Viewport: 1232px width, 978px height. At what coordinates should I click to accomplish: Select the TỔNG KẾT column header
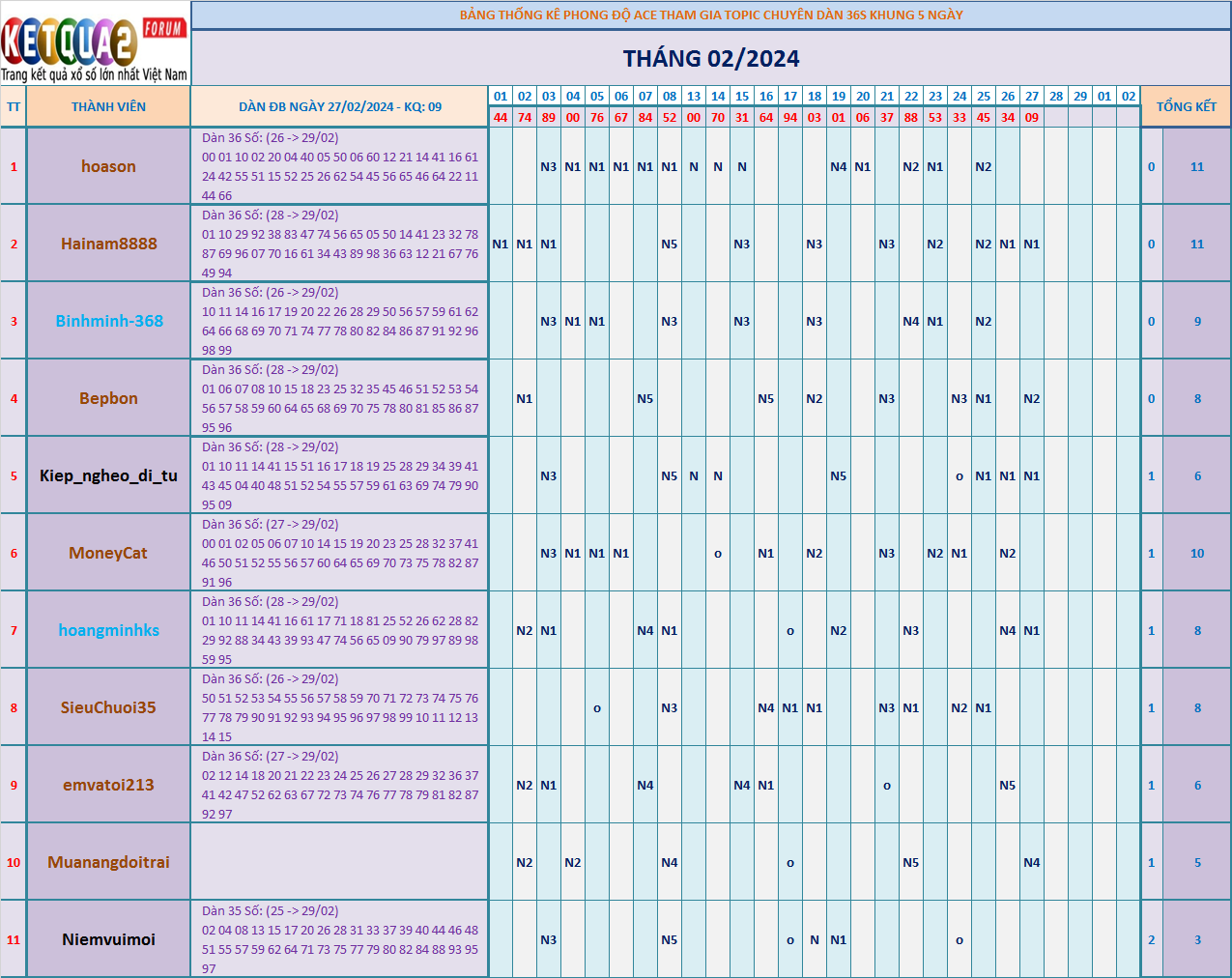coord(1186,106)
